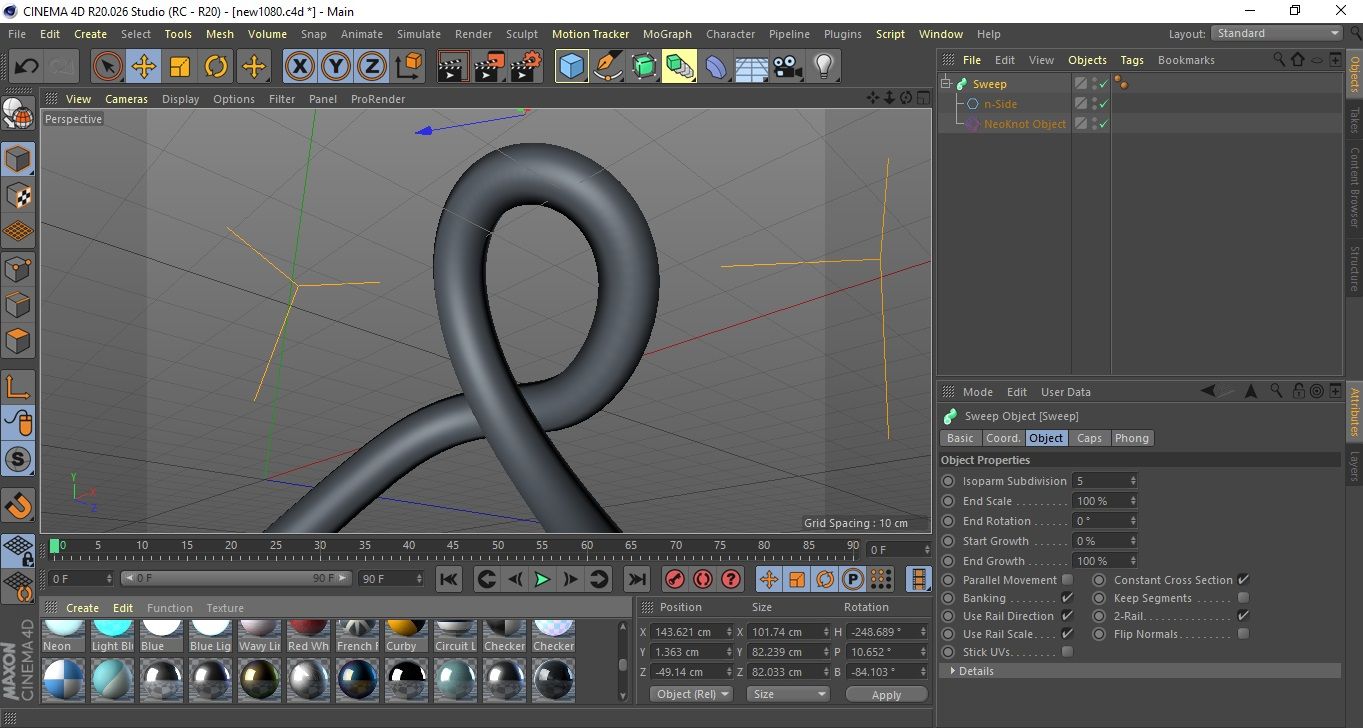Toggle Parallel Movement checkbox
1363x728 pixels.
1067,580
